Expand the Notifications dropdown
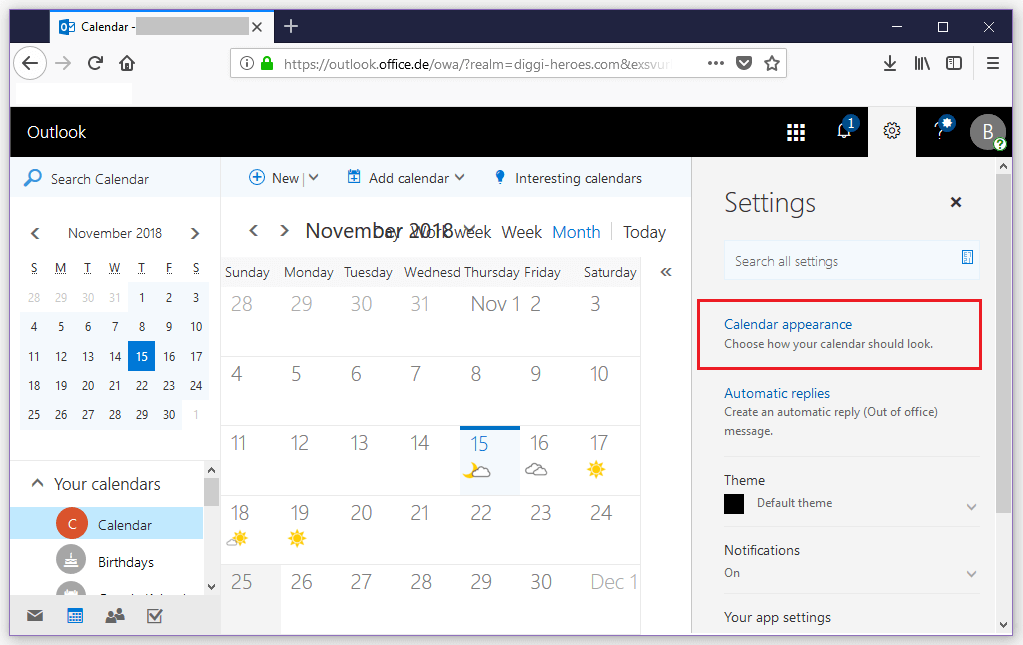Screen dimensions: 1023x645 (x=971, y=574)
